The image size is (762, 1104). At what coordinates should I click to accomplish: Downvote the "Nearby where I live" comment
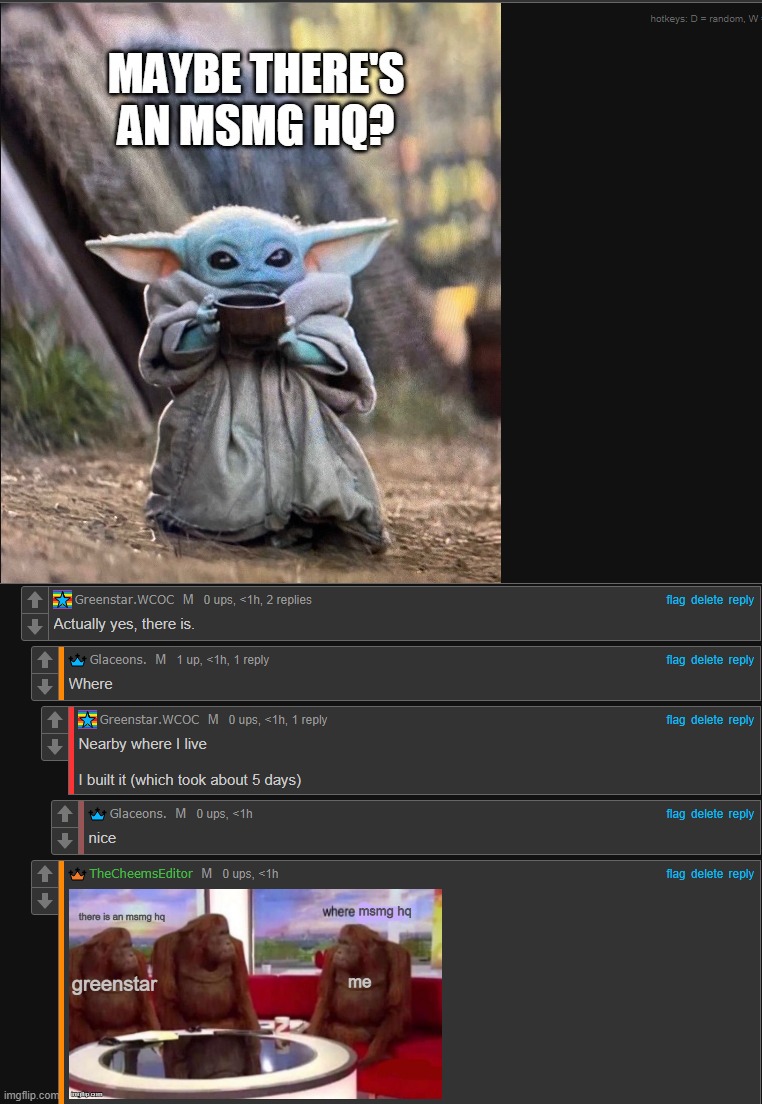point(54,745)
